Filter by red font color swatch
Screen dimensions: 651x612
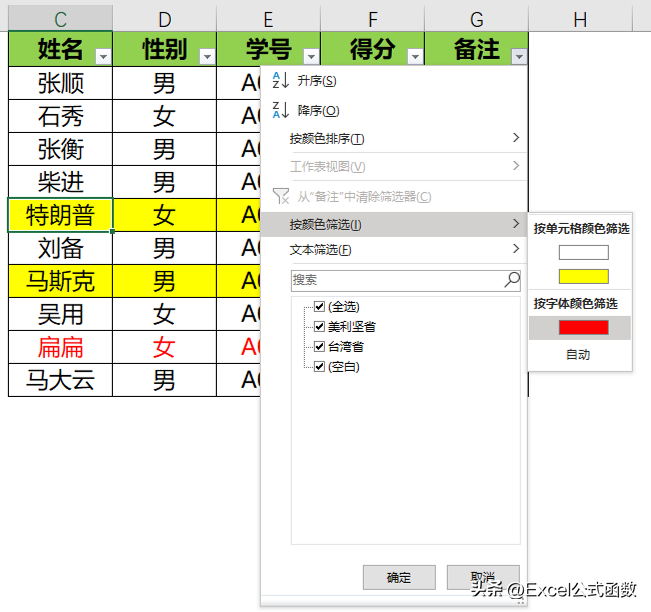pyautogui.click(x=584, y=328)
